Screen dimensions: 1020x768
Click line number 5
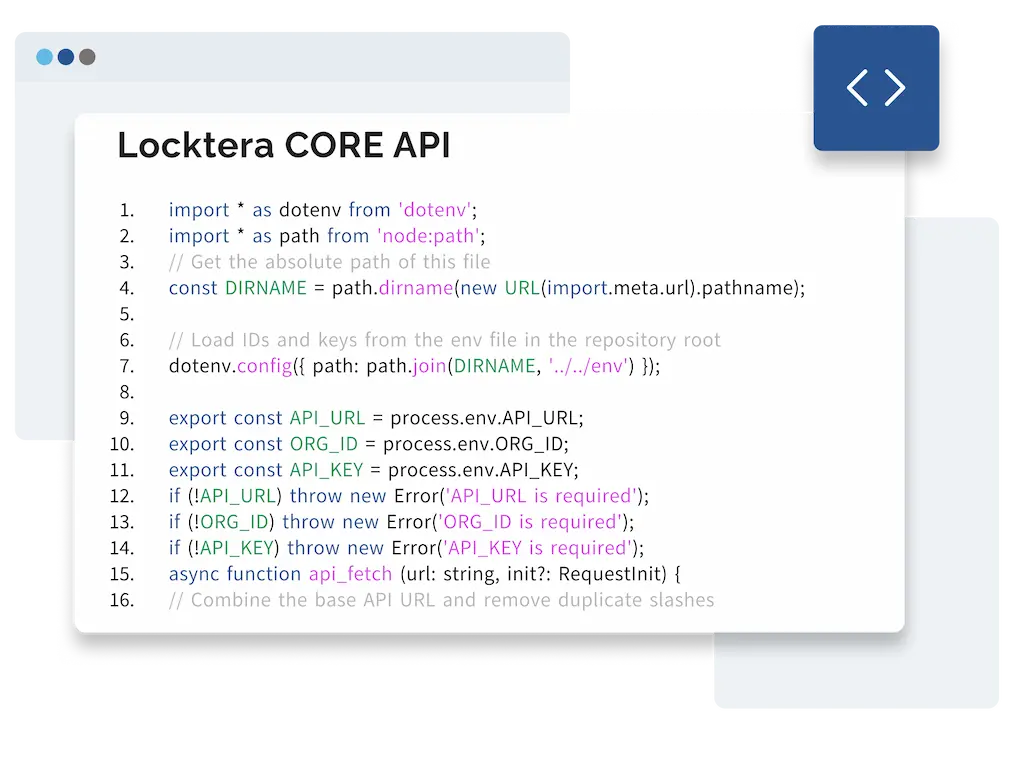[x=127, y=315]
